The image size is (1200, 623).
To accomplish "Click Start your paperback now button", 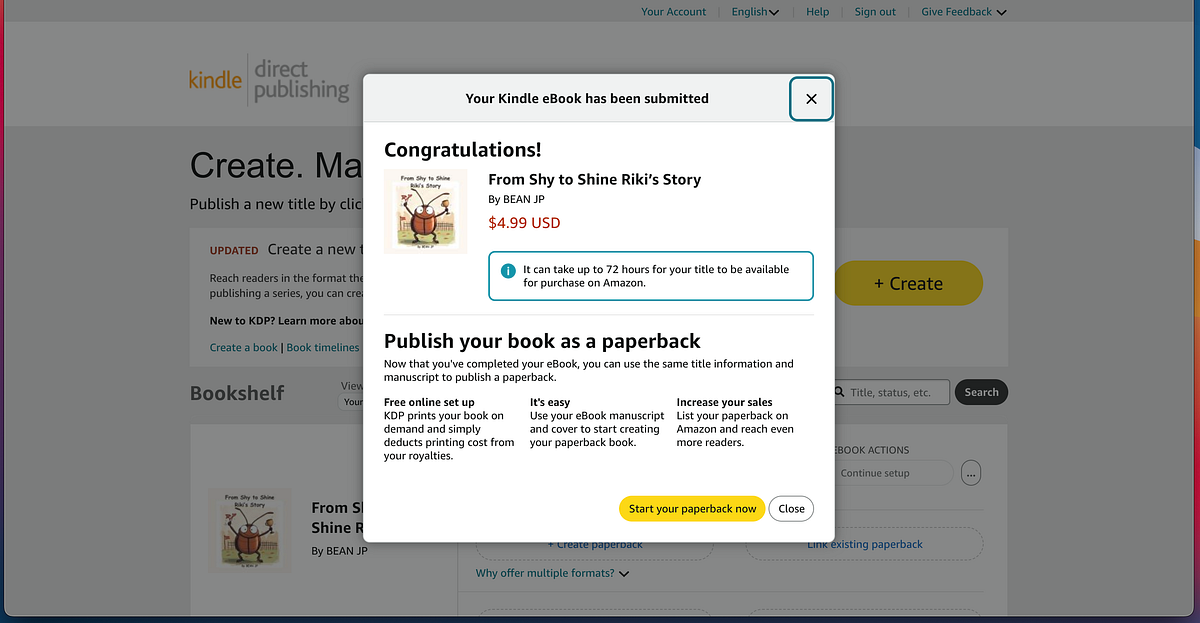I will [x=692, y=509].
